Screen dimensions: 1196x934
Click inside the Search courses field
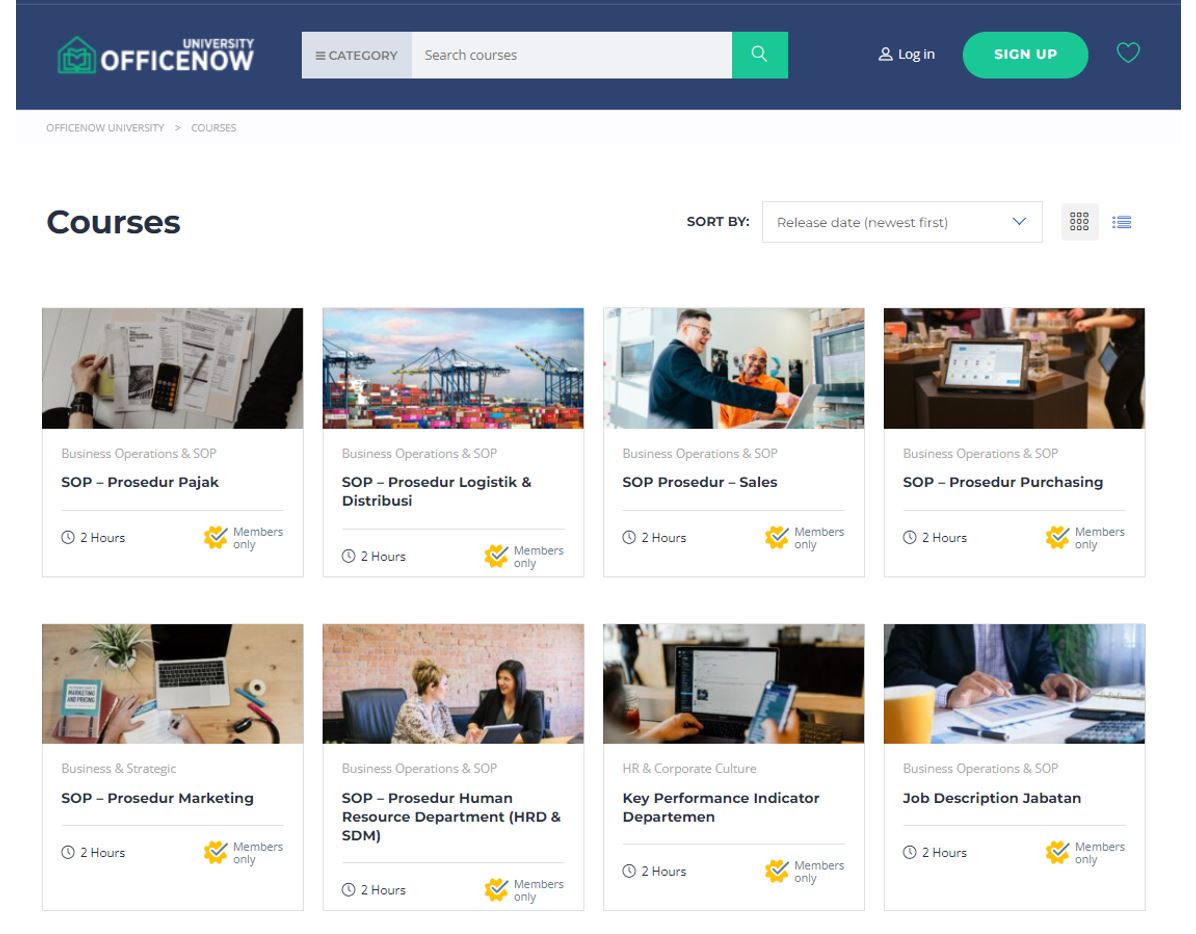[570, 55]
